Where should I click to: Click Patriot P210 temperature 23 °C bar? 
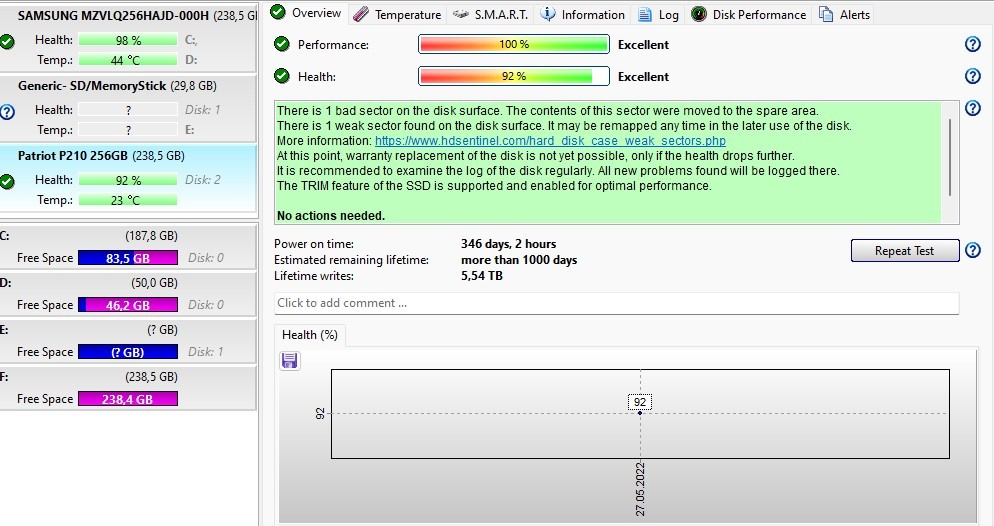tap(128, 200)
